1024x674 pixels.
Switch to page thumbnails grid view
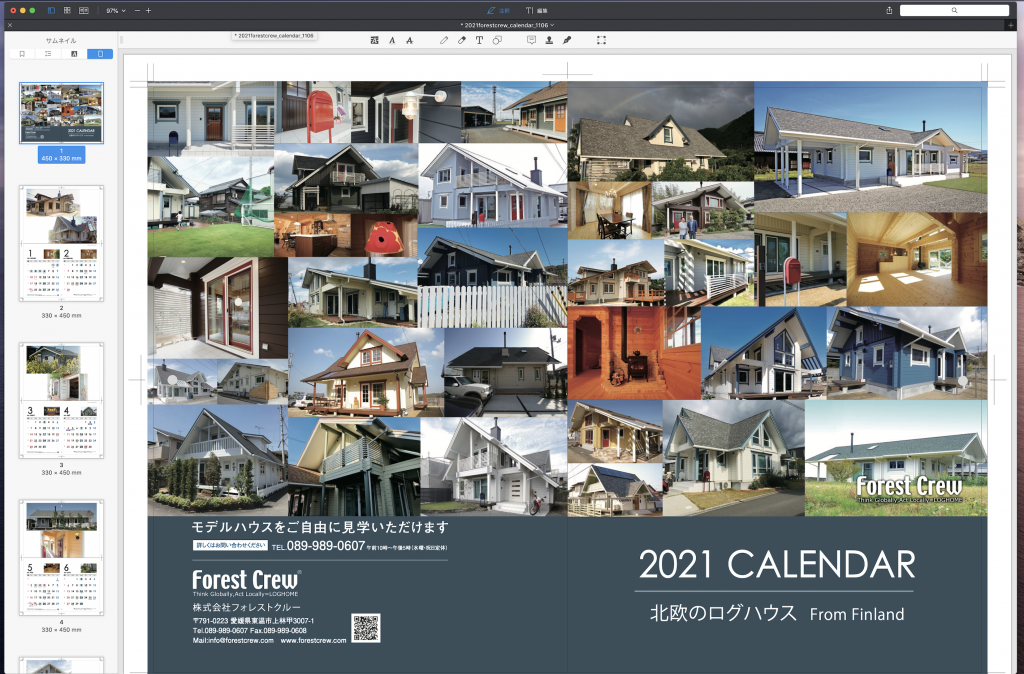[67, 10]
